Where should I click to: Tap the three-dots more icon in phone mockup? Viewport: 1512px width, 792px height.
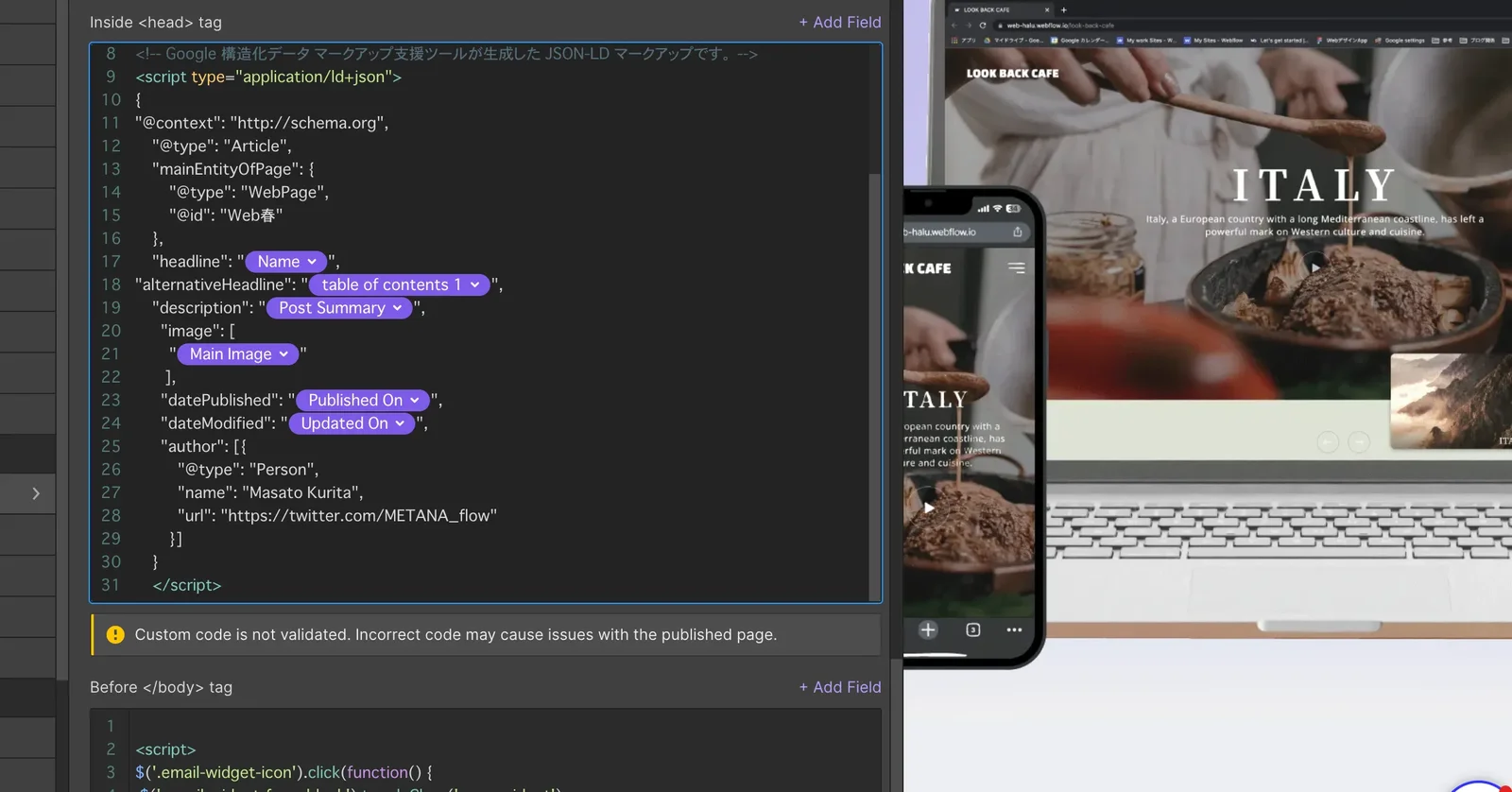coord(1014,629)
